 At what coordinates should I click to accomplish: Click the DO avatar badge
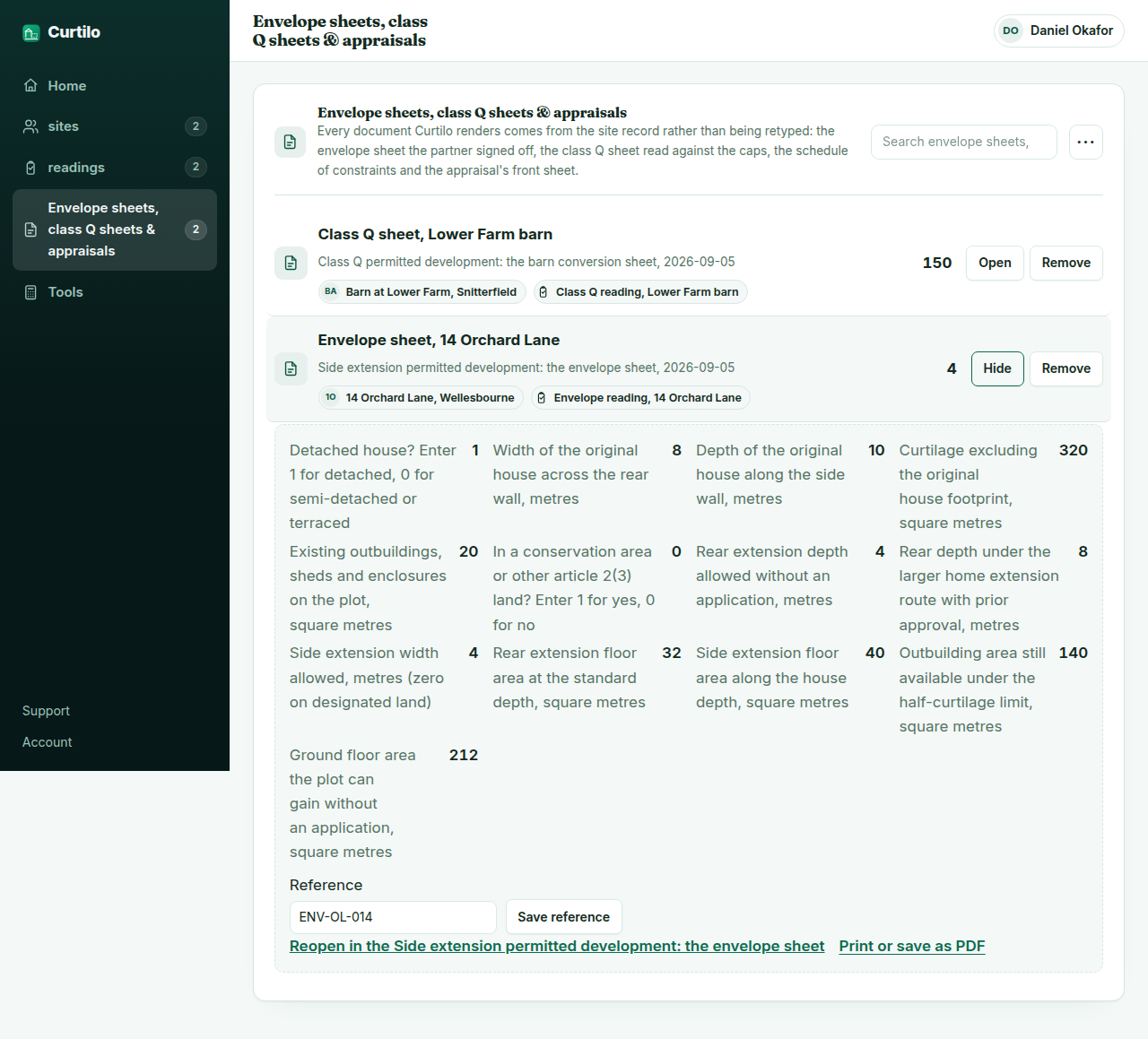1011,30
